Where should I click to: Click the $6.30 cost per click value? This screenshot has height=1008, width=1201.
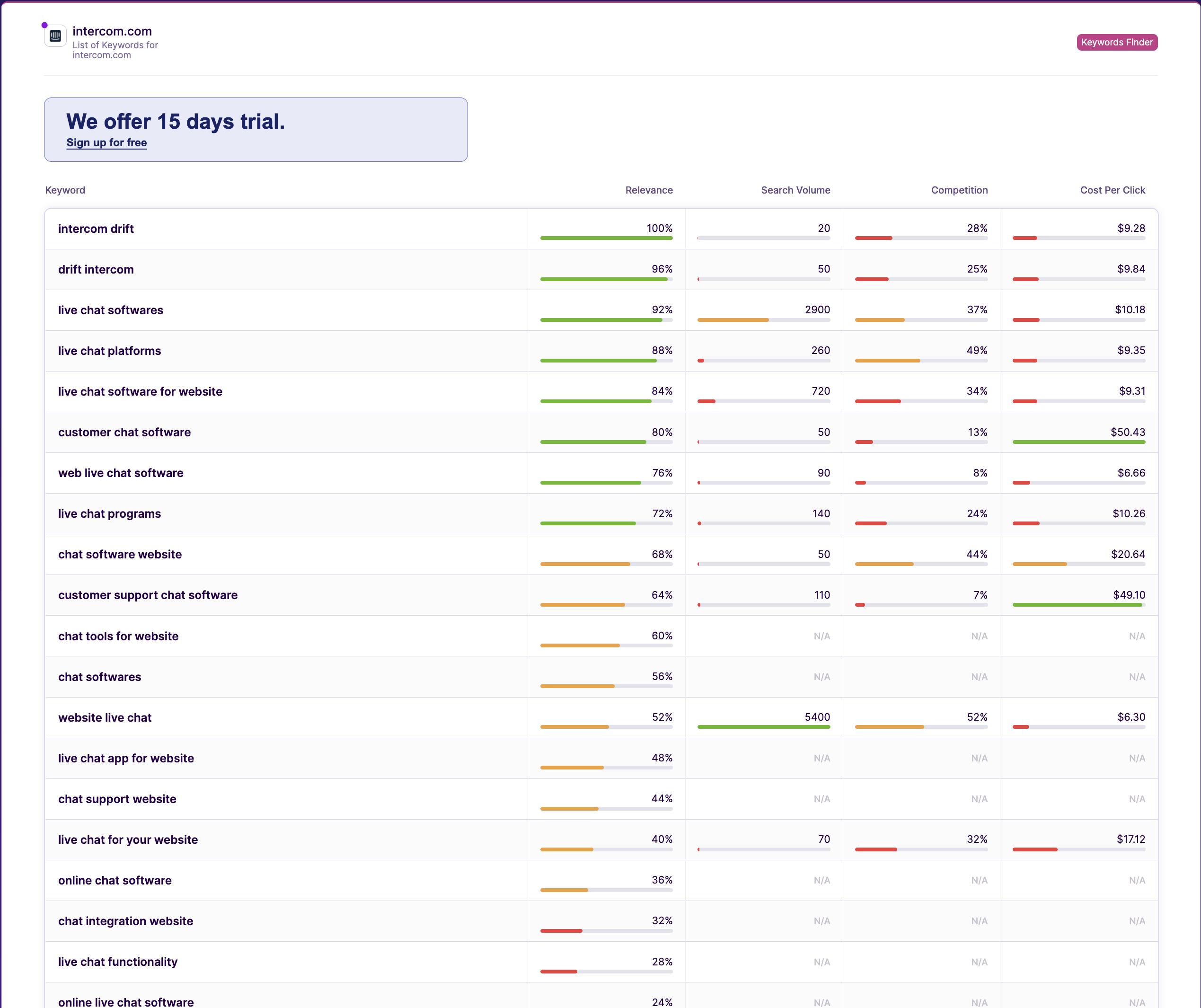coord(1131,717)
